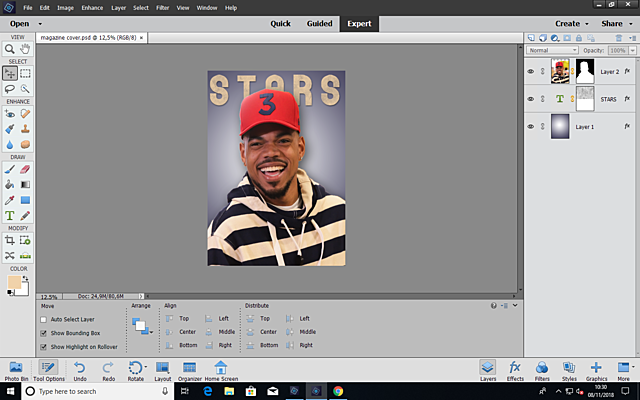Viewport: 640px width, 400px height.
Task: Open the Organizer
Action: click(x=190, y=371)
